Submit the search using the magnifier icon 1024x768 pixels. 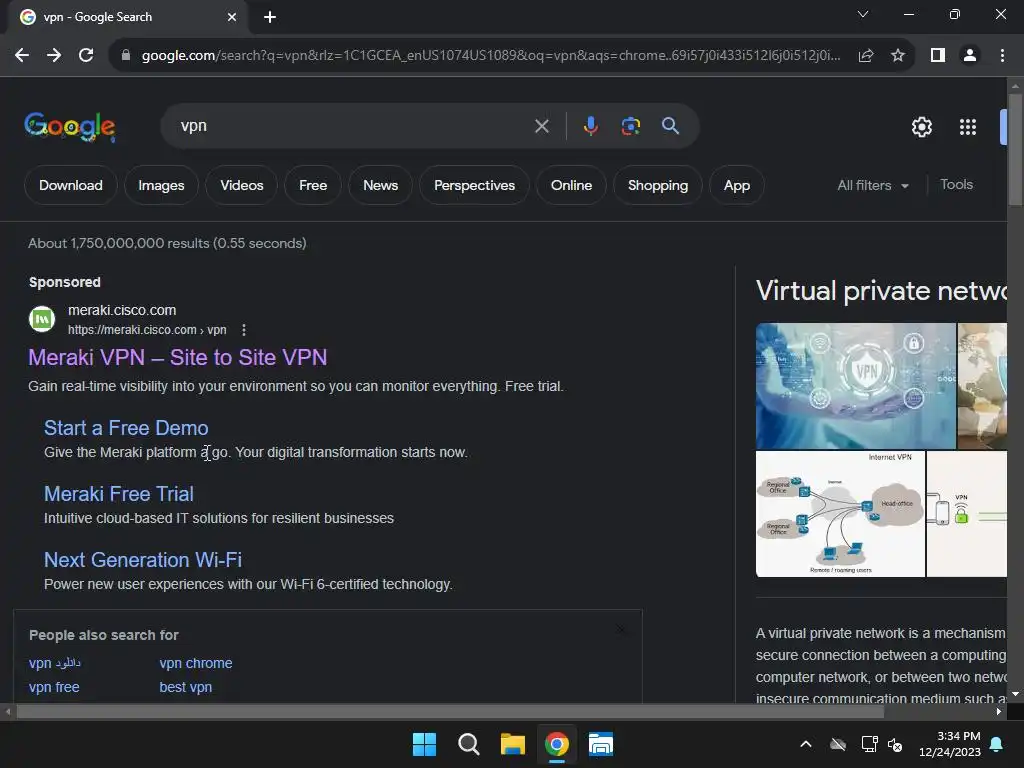click(x=670, y=126)
